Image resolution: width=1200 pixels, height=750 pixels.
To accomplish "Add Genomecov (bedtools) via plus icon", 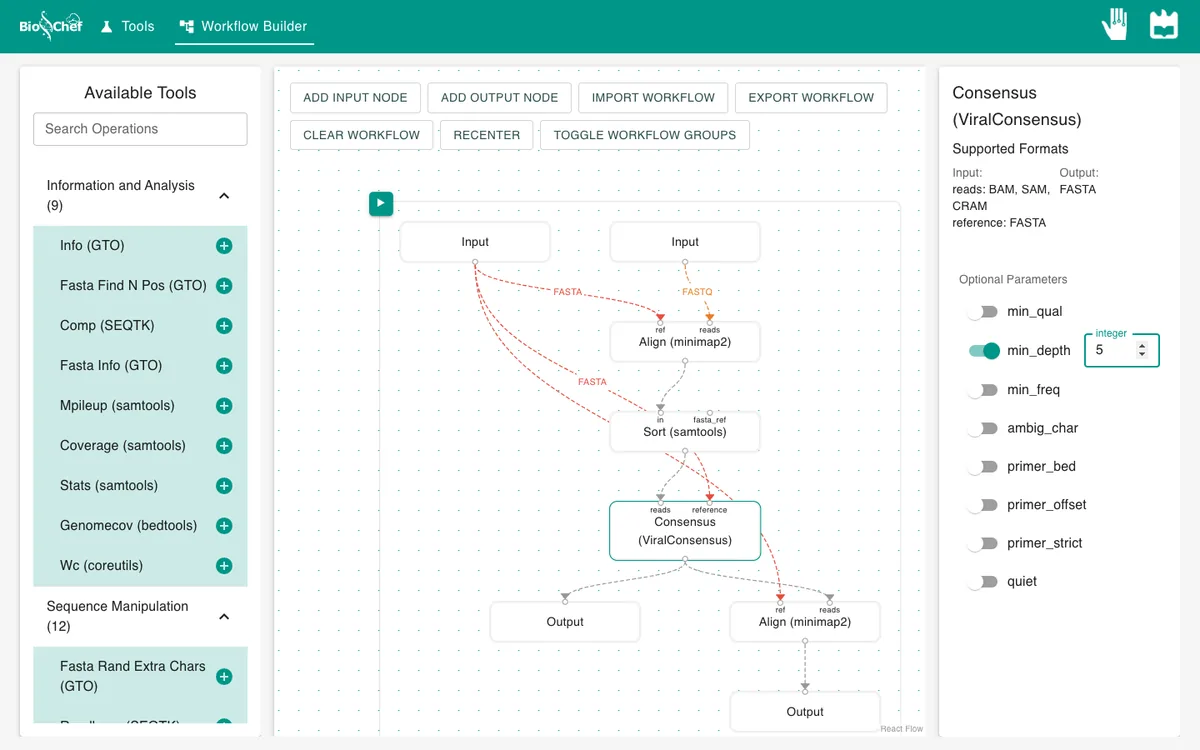I will (x=224, y=526).
